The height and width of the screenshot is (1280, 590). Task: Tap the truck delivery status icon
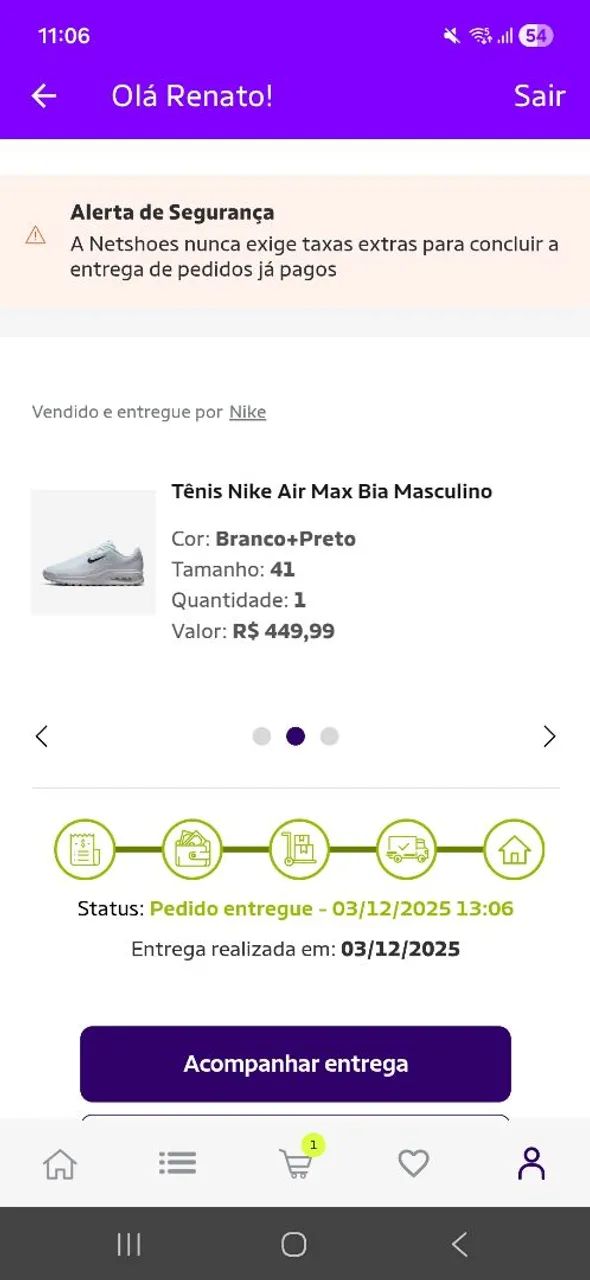[x=406, y=848]
